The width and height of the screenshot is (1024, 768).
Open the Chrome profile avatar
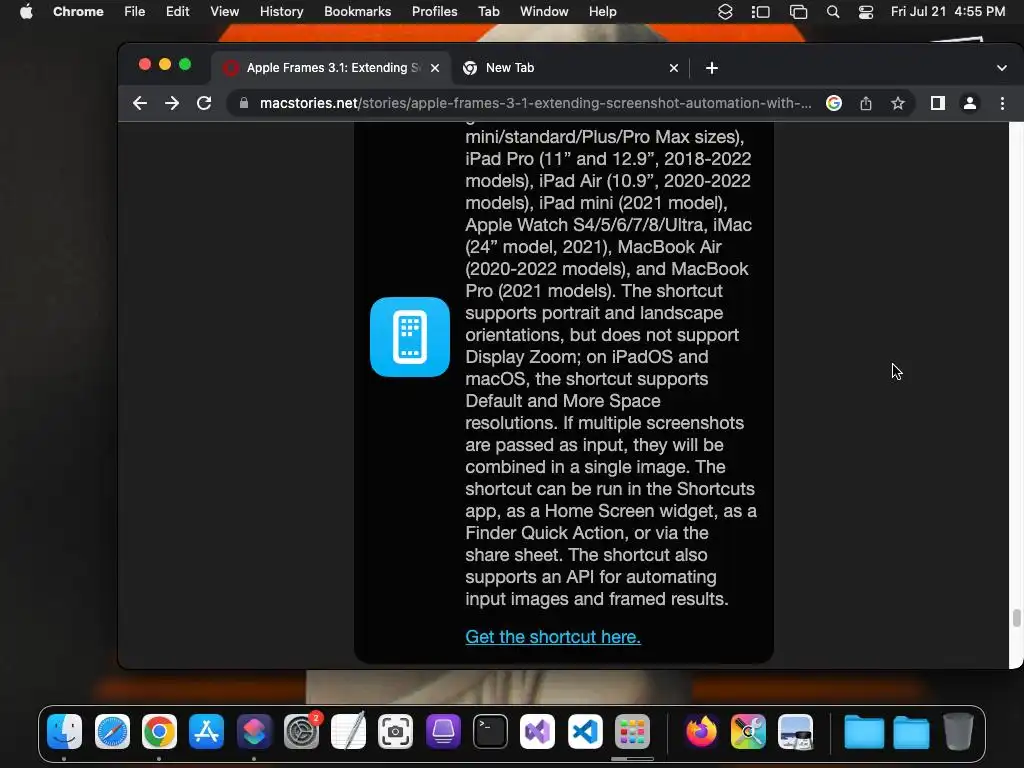pos(970,103)
